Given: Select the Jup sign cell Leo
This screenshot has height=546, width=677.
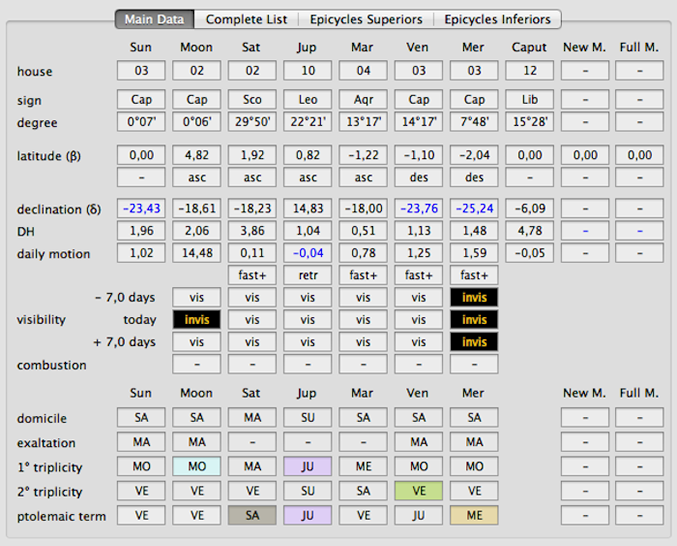Looking at the screenshot, I should (x=308, y=100).
